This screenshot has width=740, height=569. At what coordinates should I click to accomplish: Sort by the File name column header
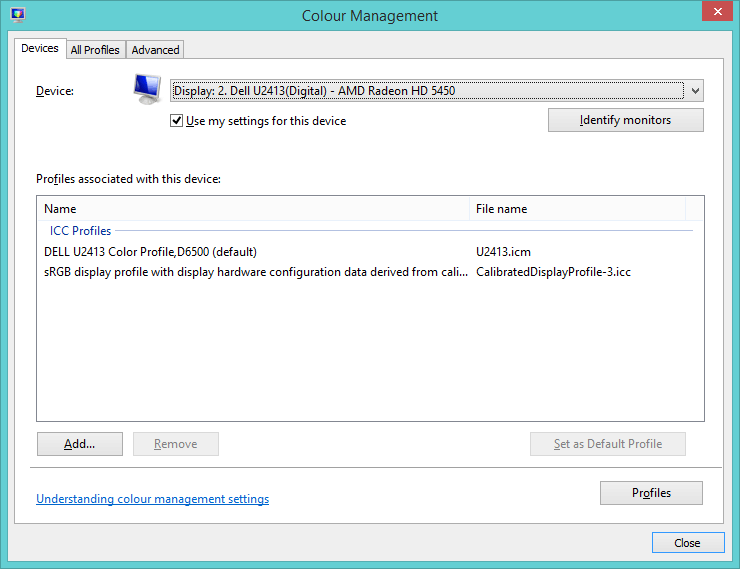pyautogui.click(x=577, y=209)
